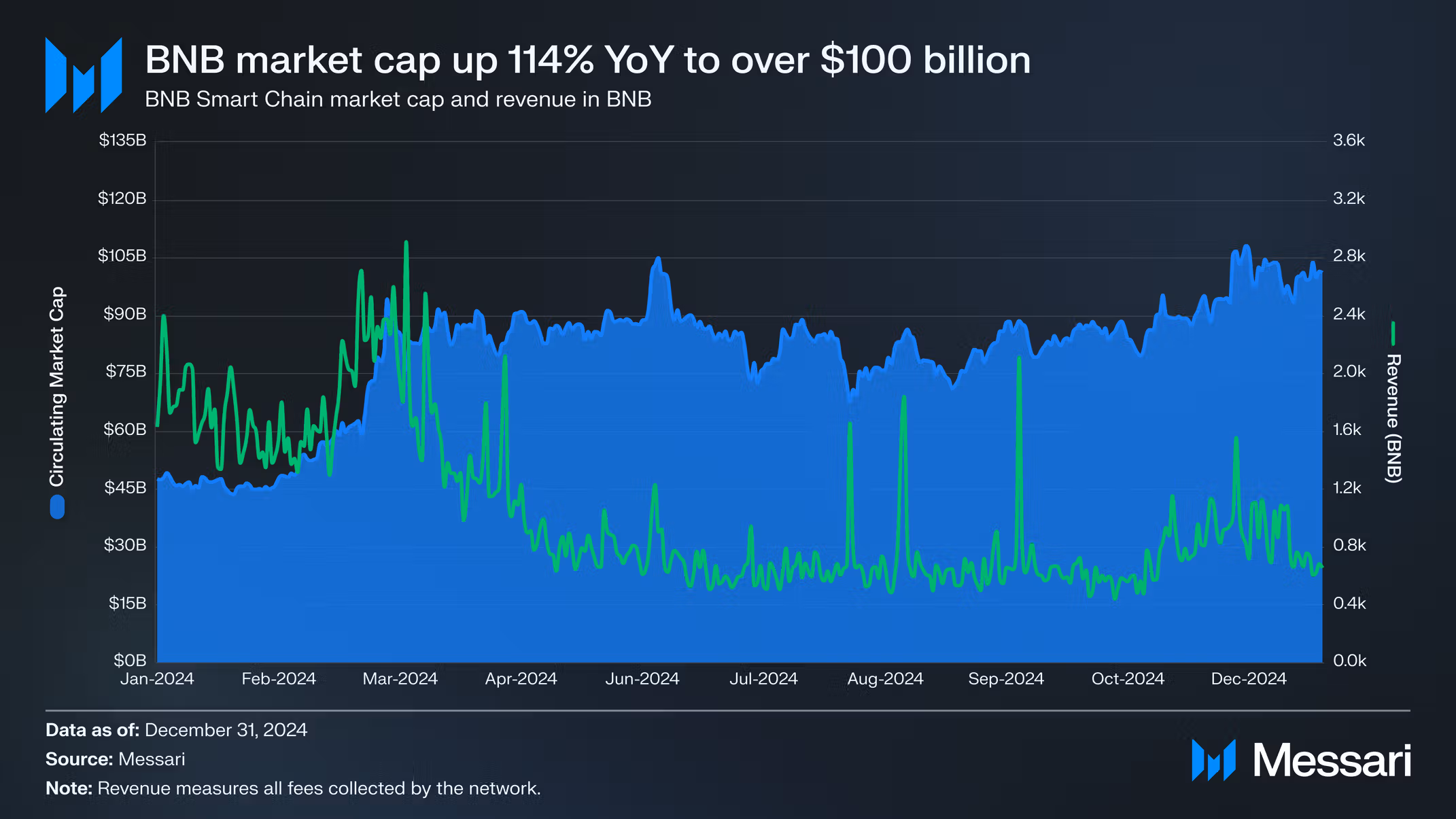Click the $0B y-axis label
This screenshot has width=1456, height=819.
click(x=130, y=661)
